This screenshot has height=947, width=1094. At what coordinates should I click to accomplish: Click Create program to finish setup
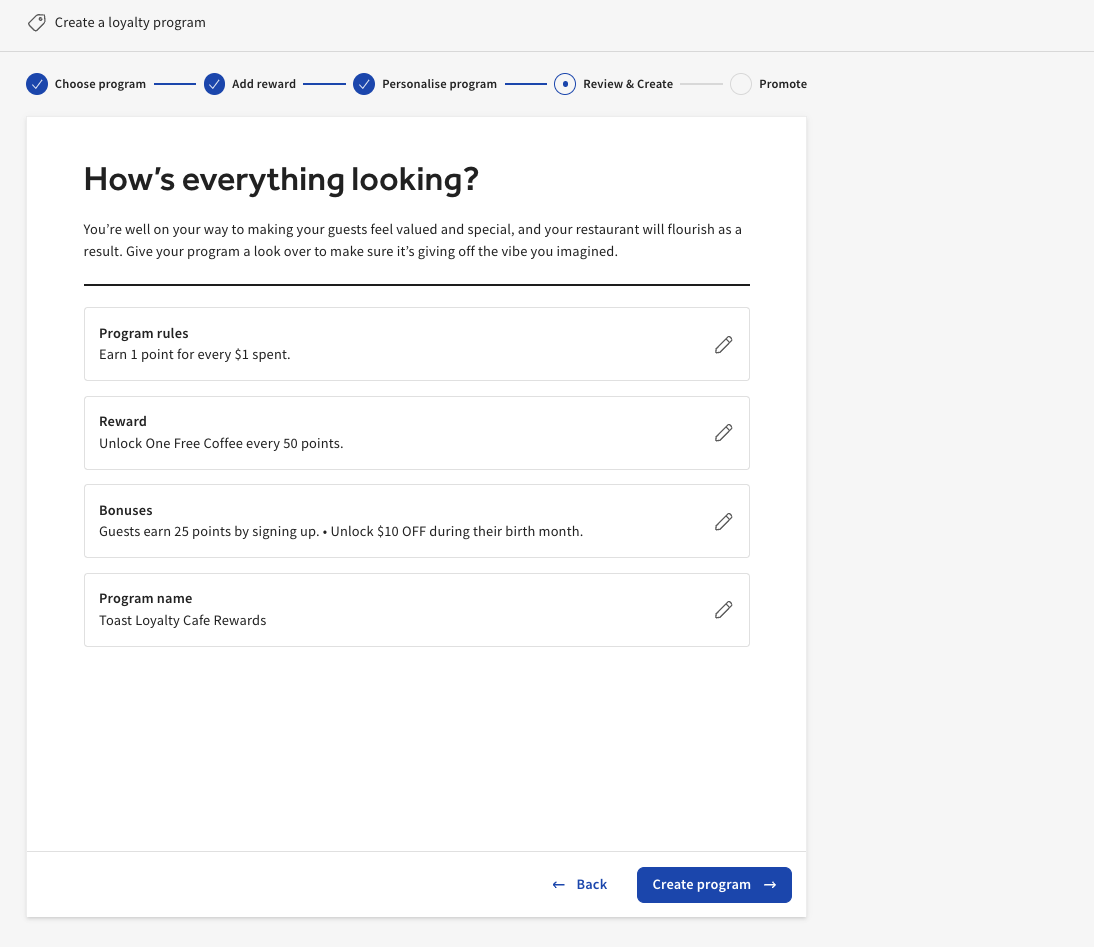[x=714, y=885]
